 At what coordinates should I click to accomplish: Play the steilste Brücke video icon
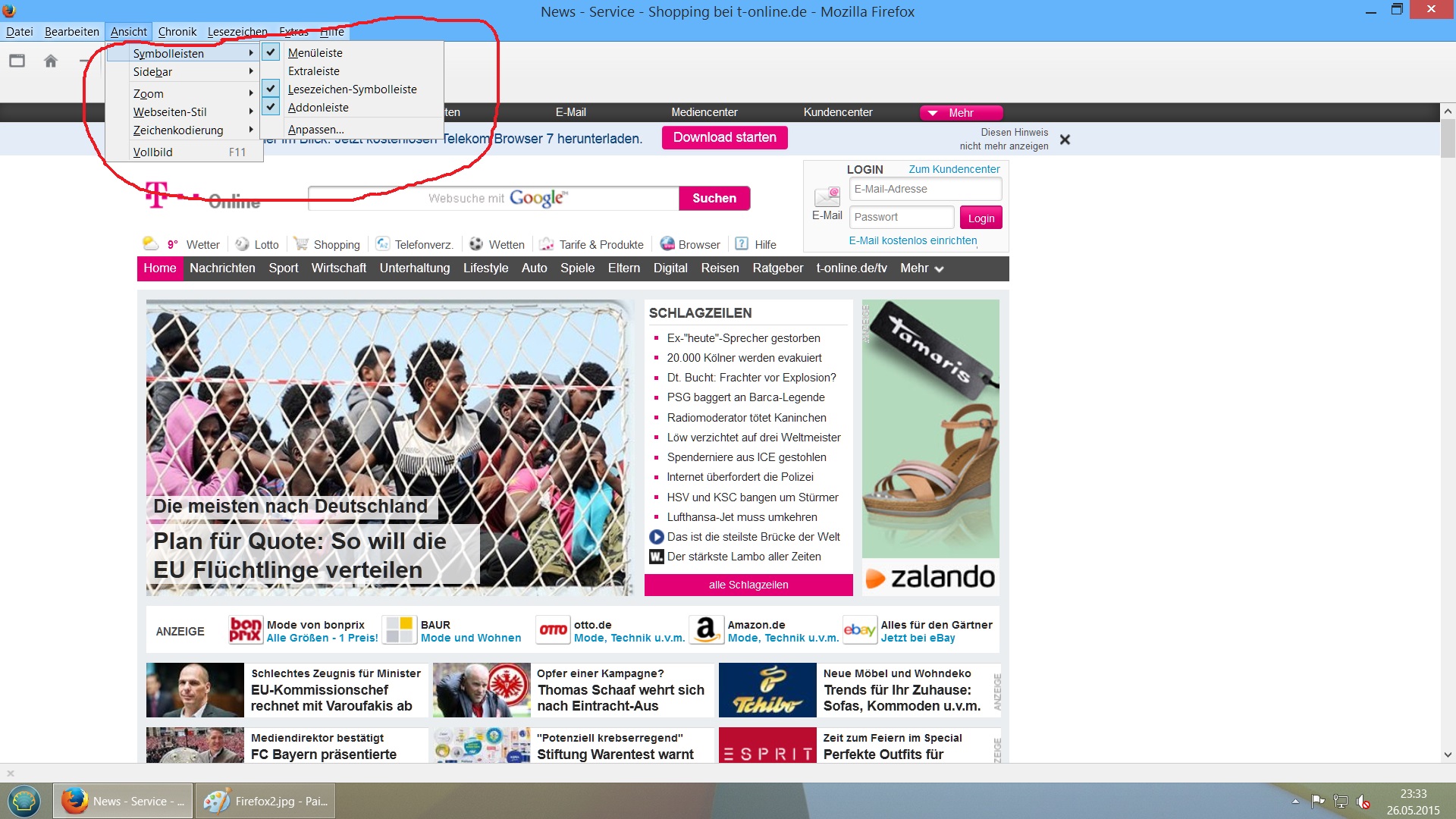[x=657, y=537]
